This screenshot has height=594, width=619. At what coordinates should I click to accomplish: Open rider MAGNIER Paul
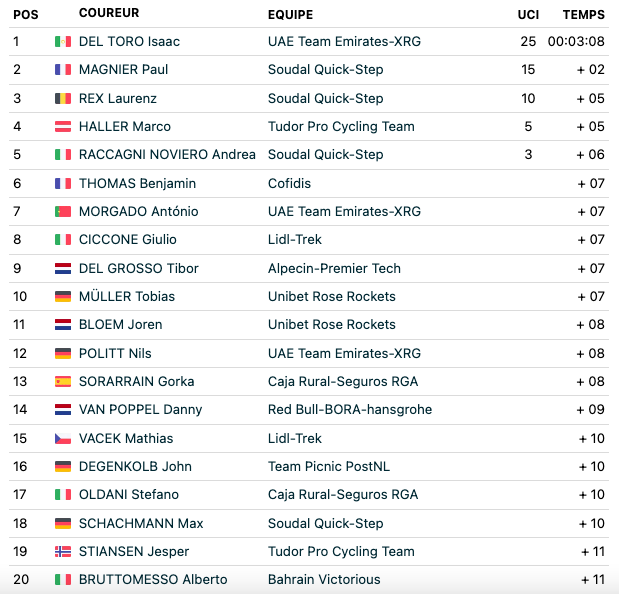pos(124,69)
